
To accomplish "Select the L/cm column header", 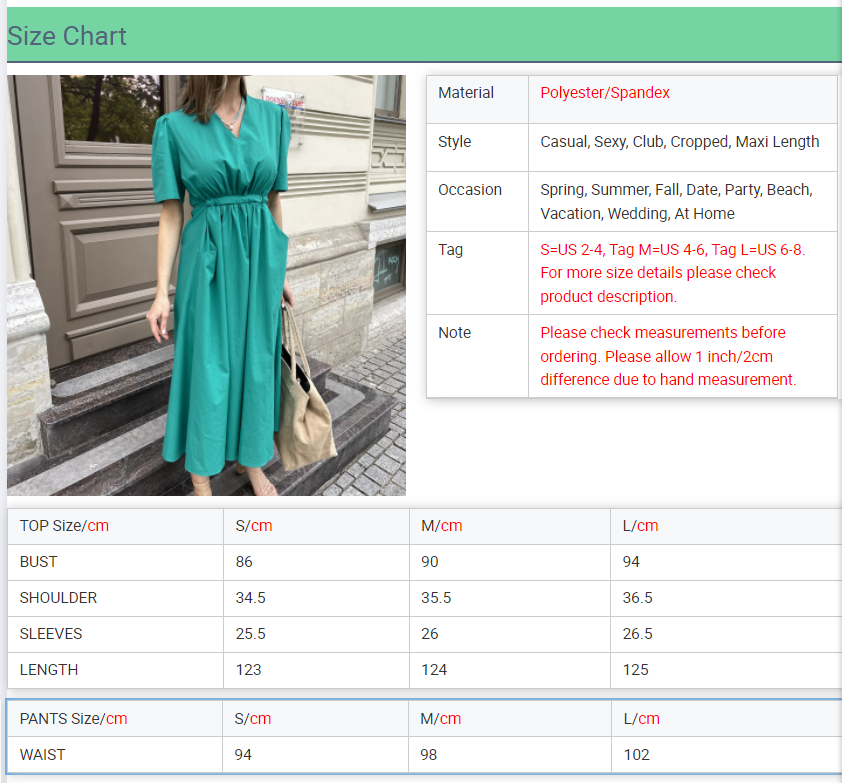I will pyautogui.click(x=633, y=525).
